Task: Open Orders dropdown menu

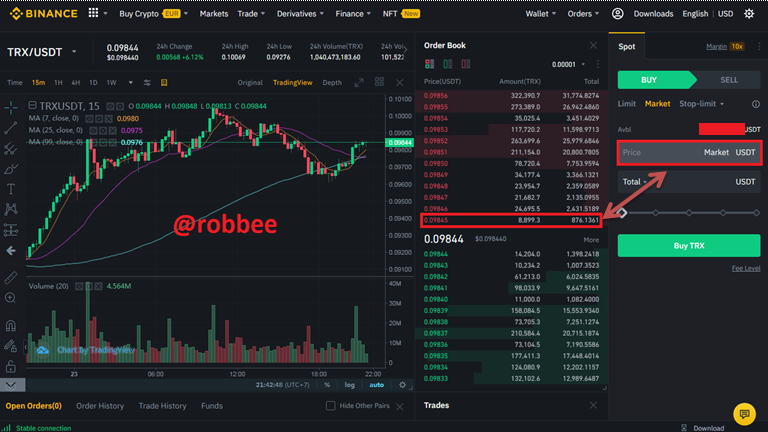Action: 583,14
